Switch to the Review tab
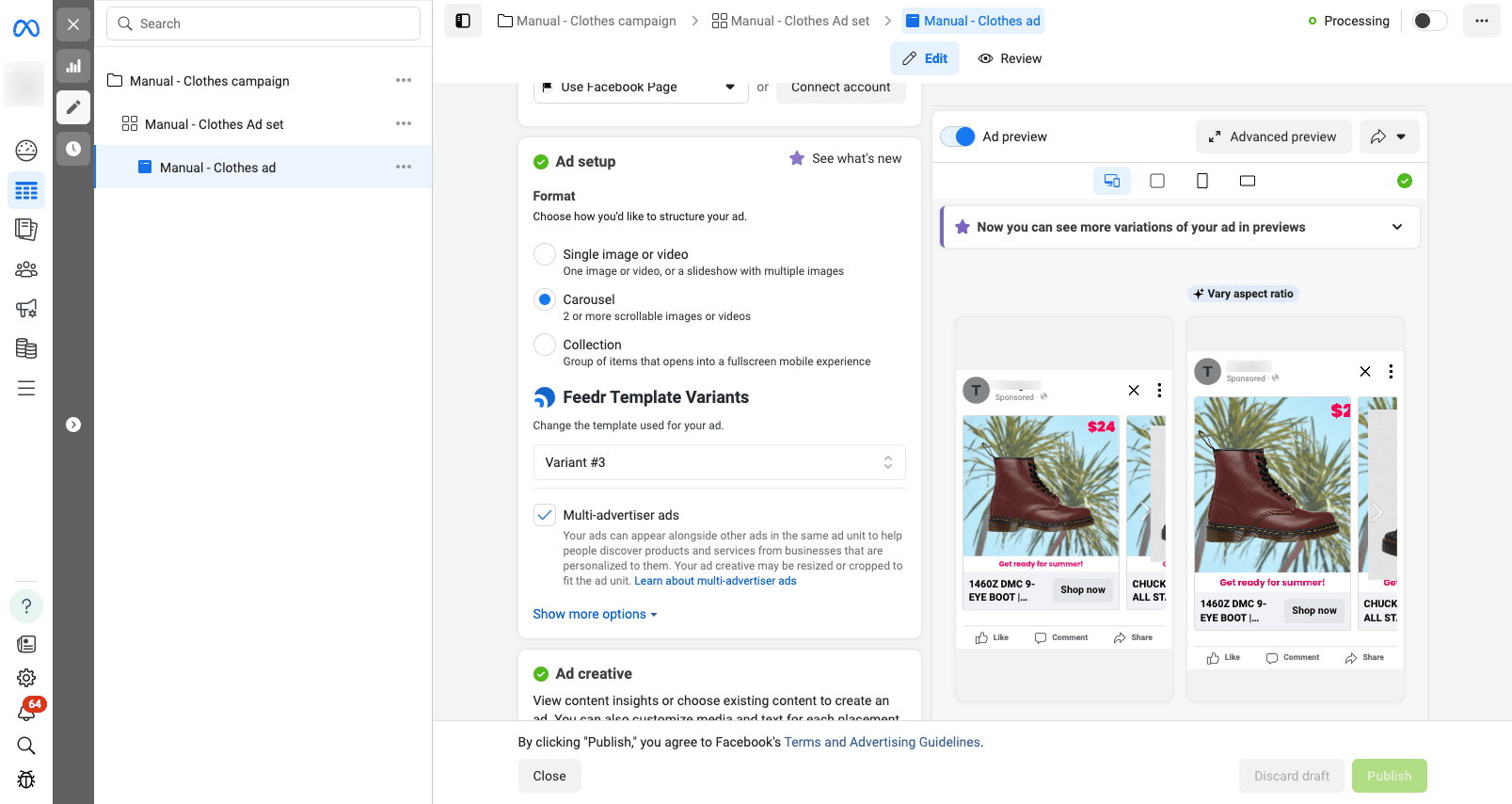 coord(1010,58)
